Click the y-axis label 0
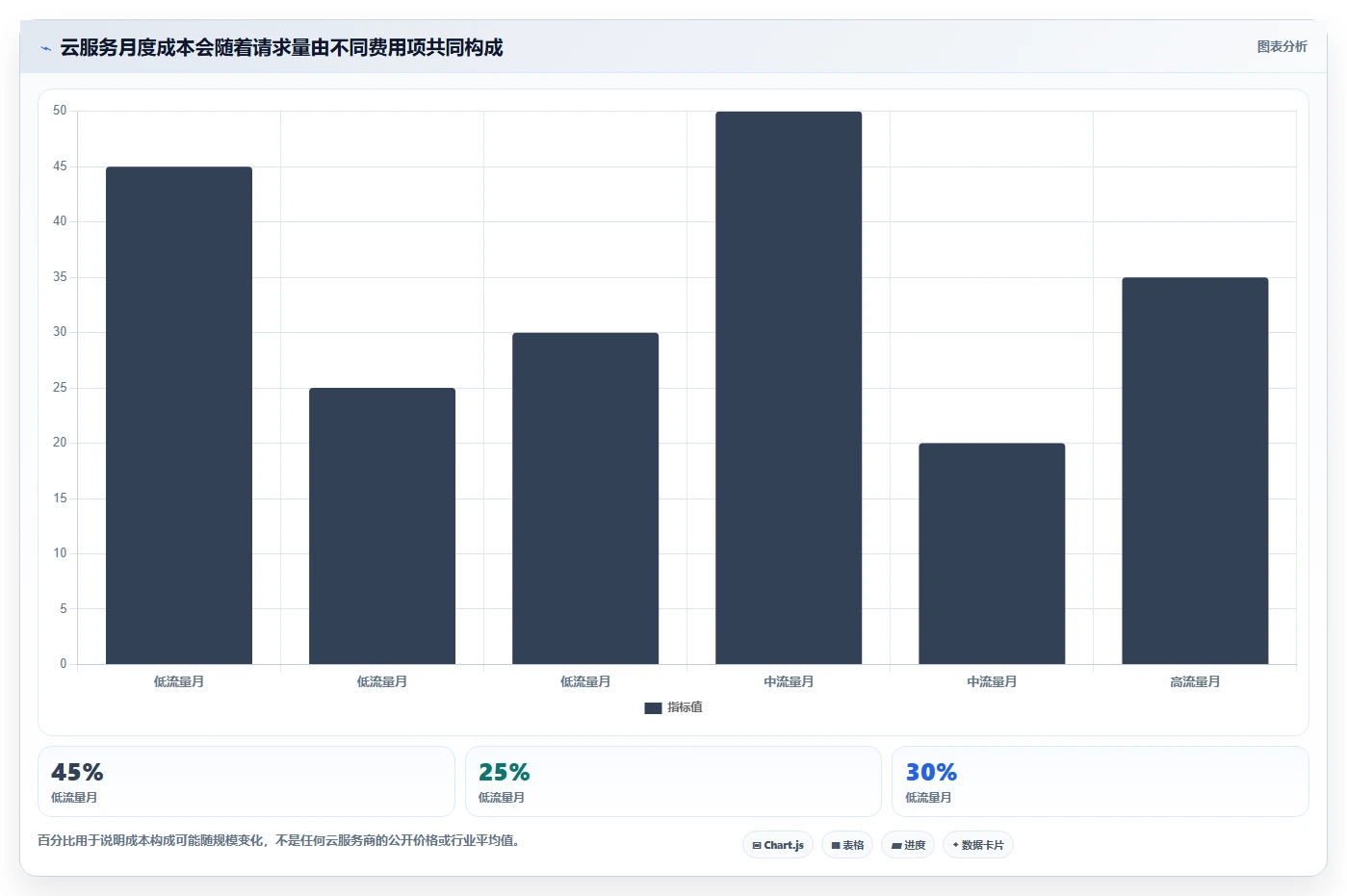1347x896 pixels. (x=64, y=664)
